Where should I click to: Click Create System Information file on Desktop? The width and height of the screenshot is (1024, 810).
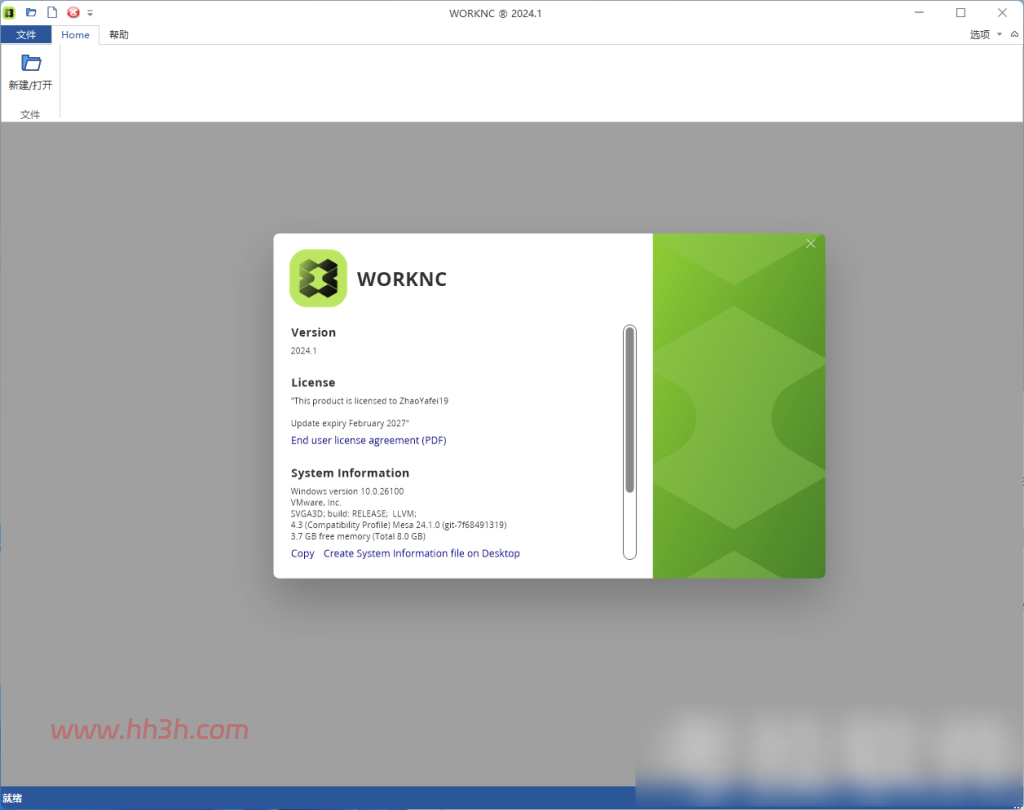421,553
